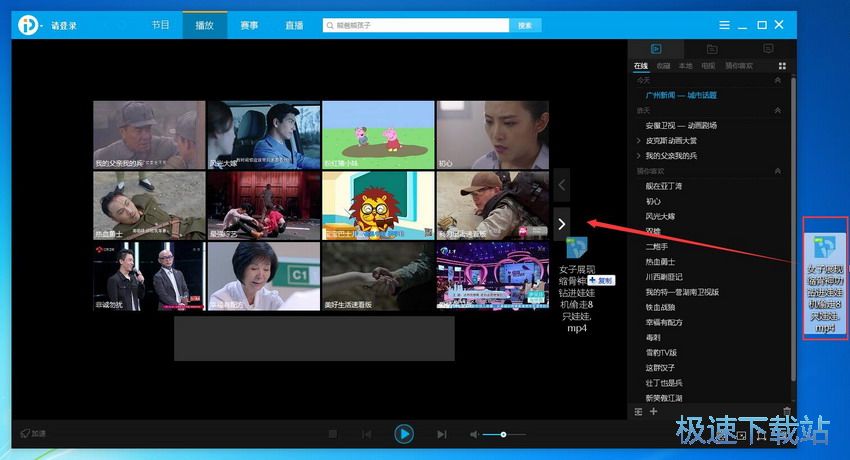Viewport: 850px width, 460px height.
Task: Expand the 我的父亲我的兵 playlist item
Action: [639, 156]
